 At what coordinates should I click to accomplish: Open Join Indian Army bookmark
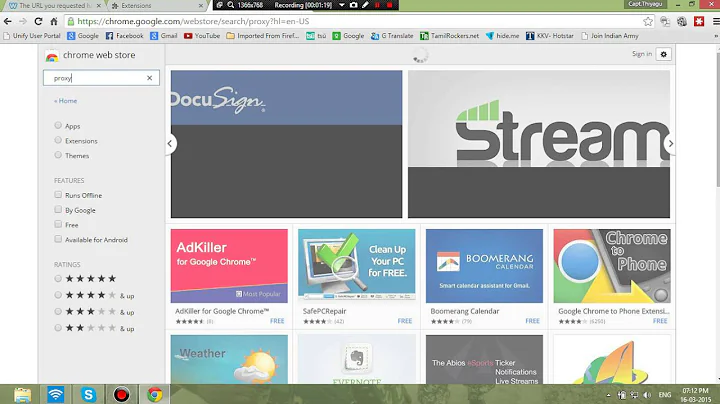(610, 35)
